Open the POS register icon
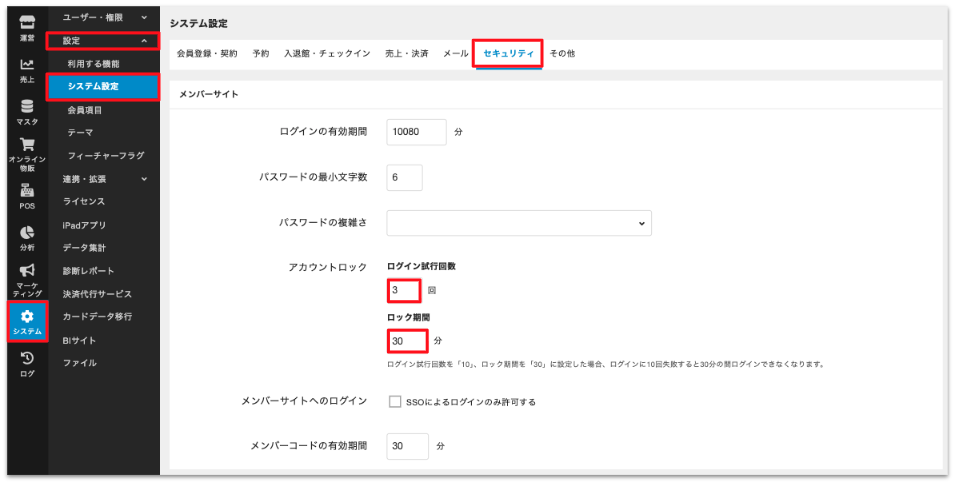955x483 pixels. (x=27, y=196)
